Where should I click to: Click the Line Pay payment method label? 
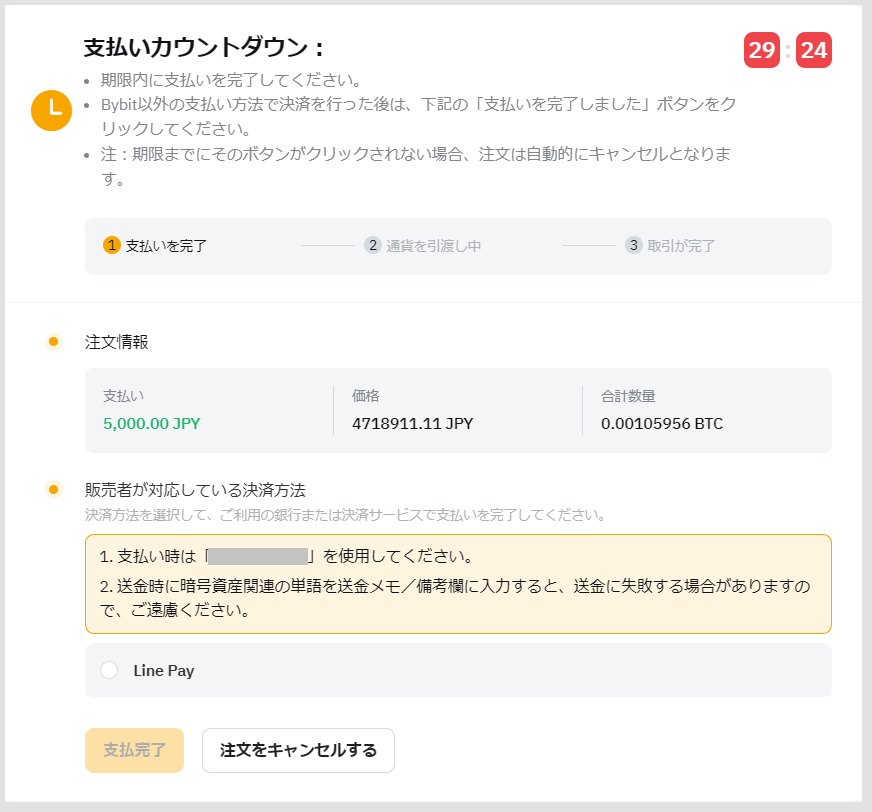point(164,671)
